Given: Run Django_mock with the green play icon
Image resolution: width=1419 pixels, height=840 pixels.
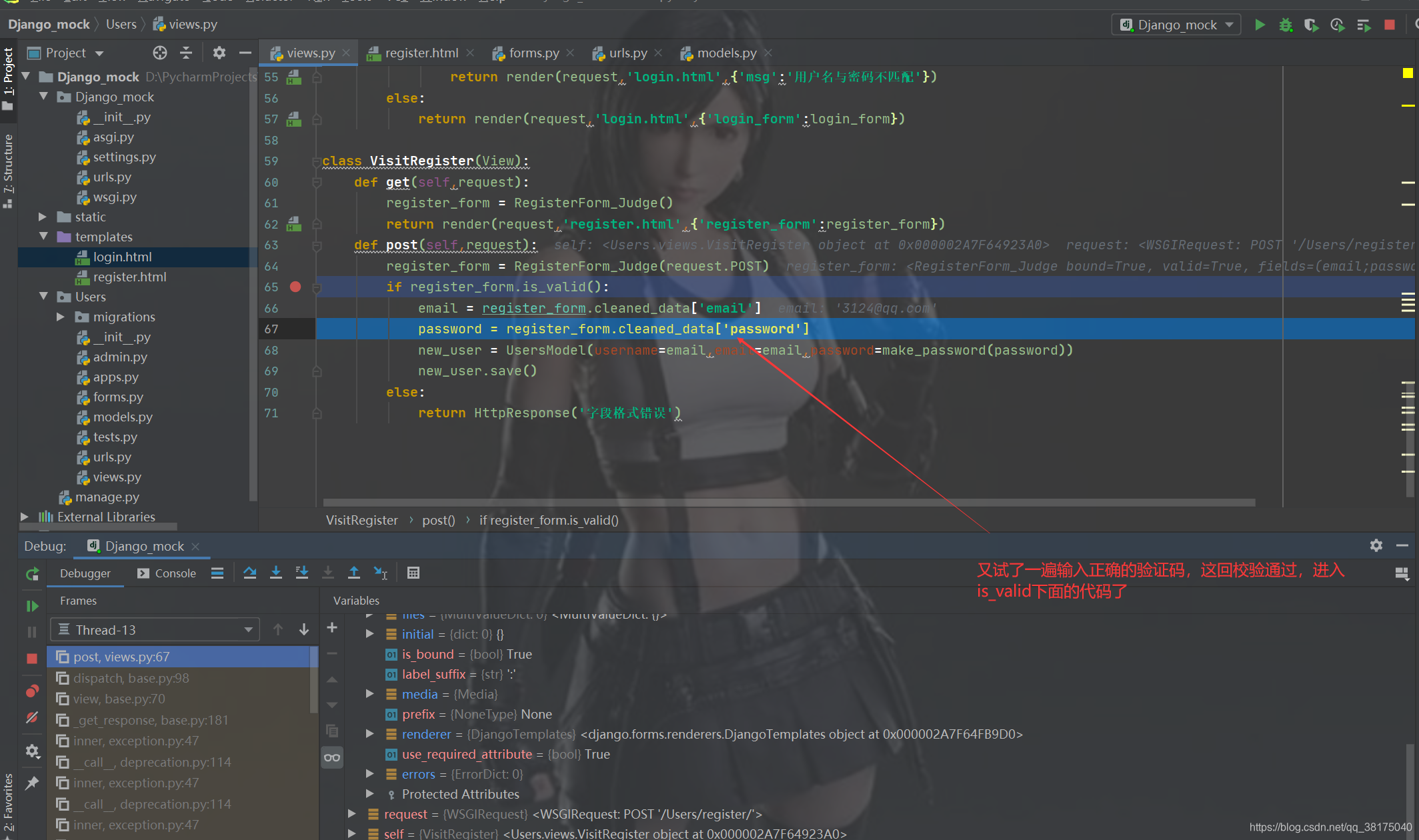Looking at the screenshot, I should click(x=1259, y=25).
